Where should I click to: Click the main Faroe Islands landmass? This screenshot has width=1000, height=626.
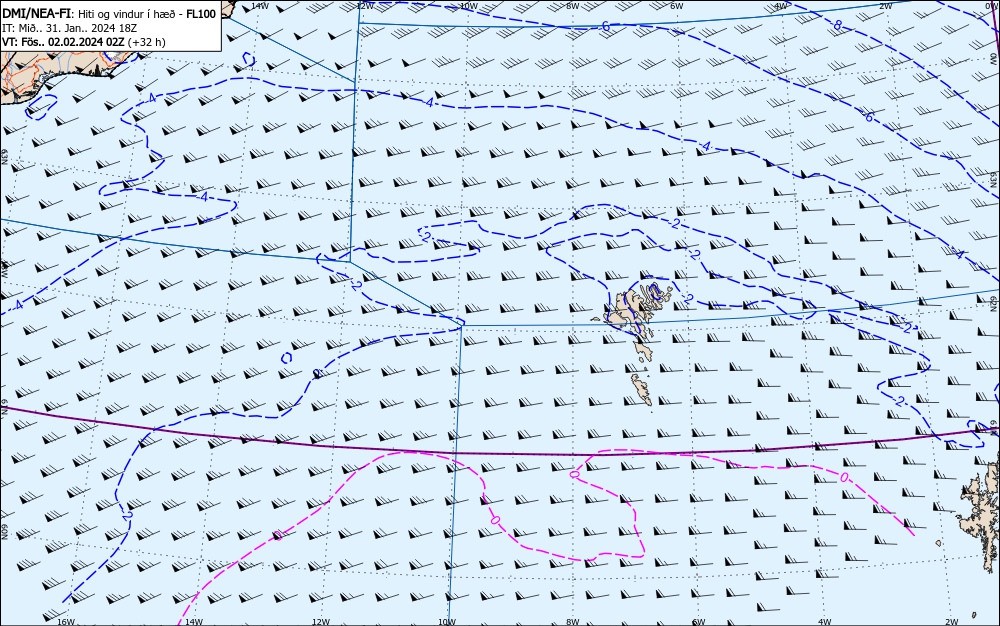coord(631,311)
